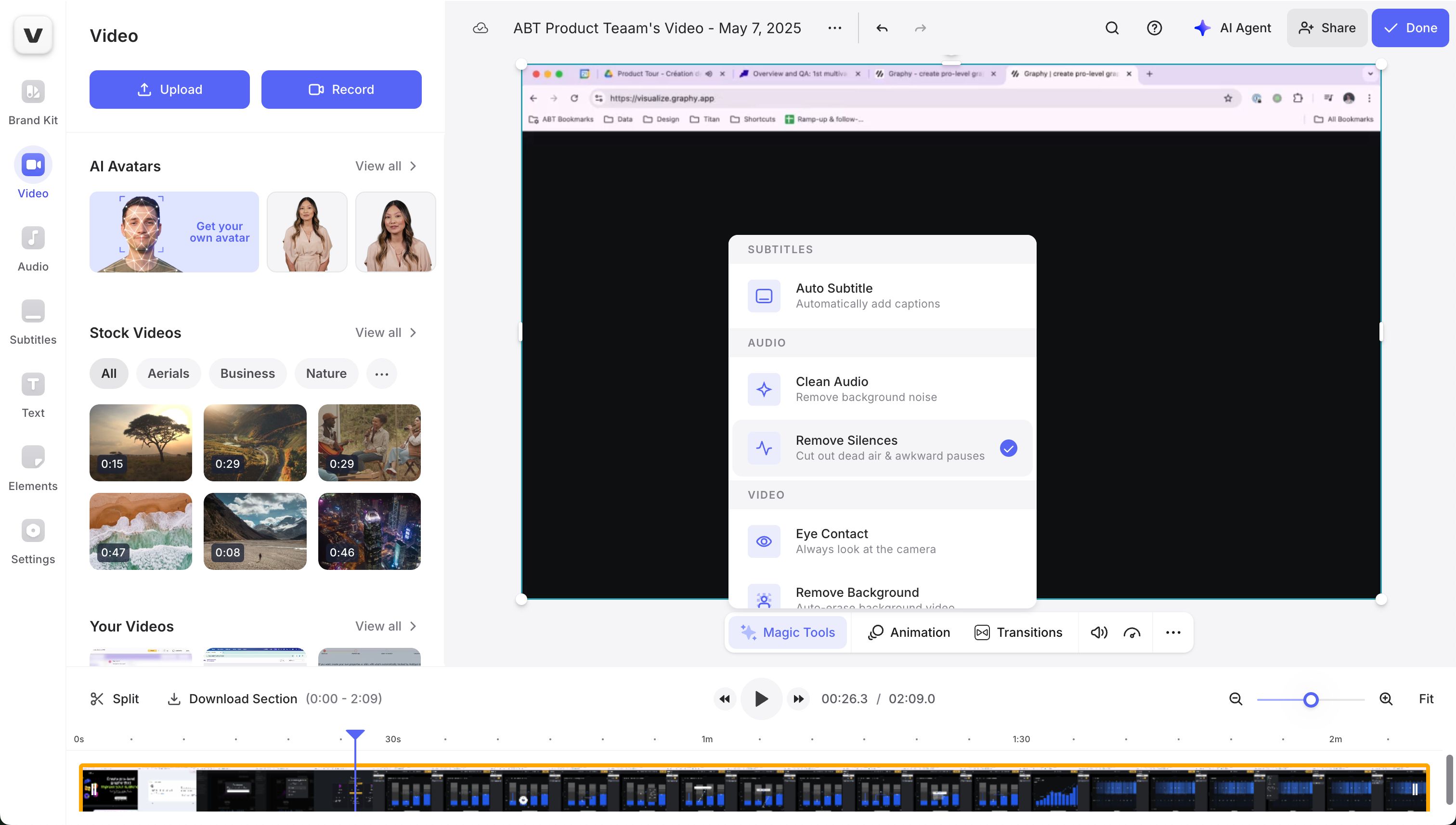Expand Stock Videos with View all
The image size is (1456, 825).
pyautogui.click(x=386, y=333)
